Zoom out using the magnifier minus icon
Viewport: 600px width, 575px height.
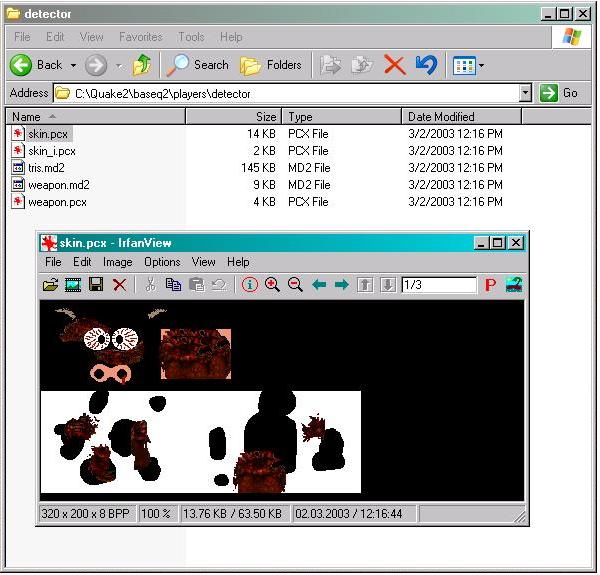point(295,285)
